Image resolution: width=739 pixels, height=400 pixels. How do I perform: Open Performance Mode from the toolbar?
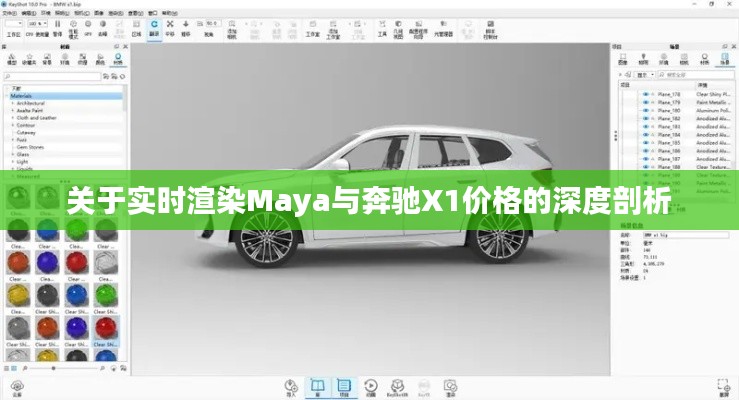[74, 28]
